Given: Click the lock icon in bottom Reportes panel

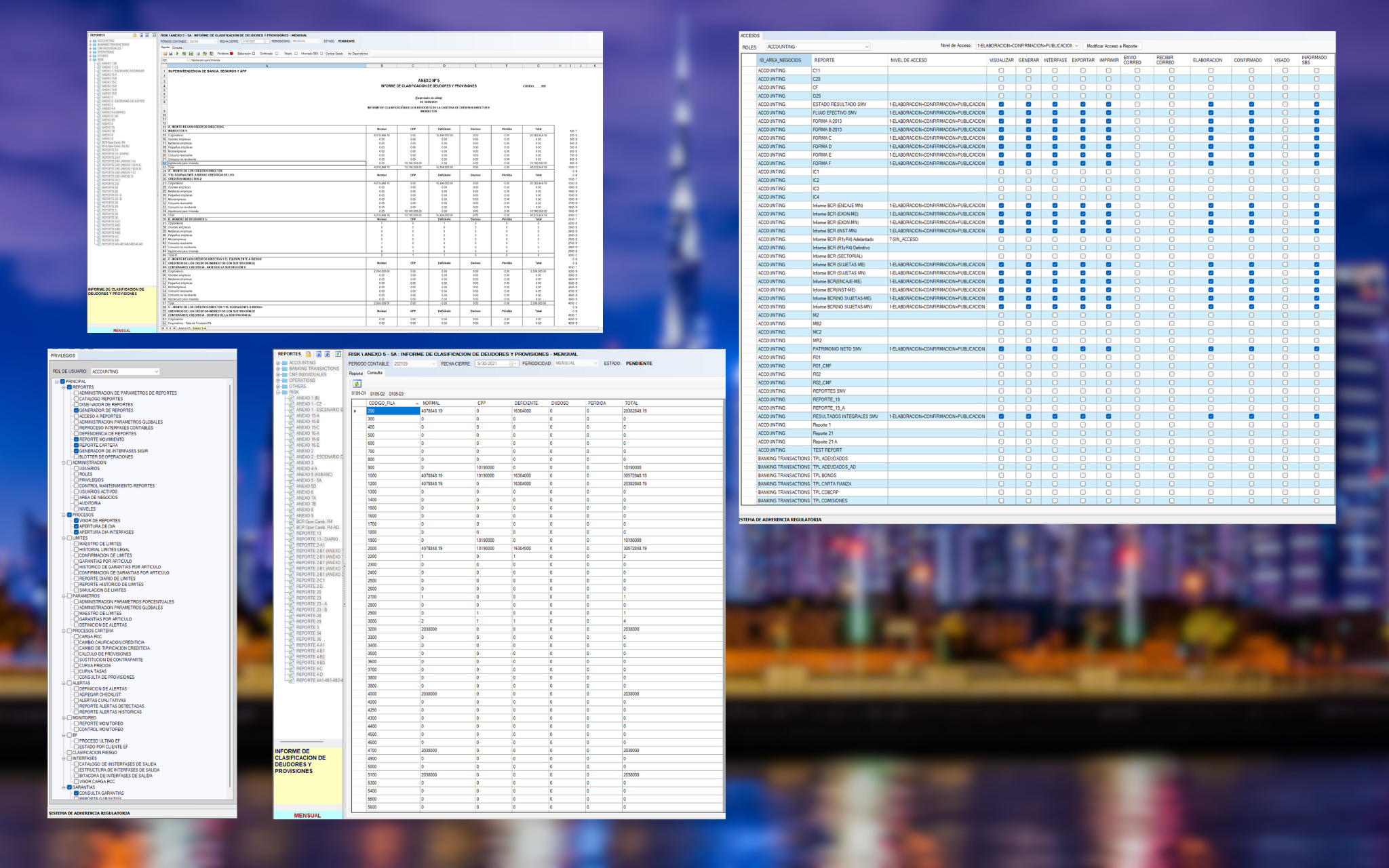Looking at the screenshot, I should coord(308,354).
